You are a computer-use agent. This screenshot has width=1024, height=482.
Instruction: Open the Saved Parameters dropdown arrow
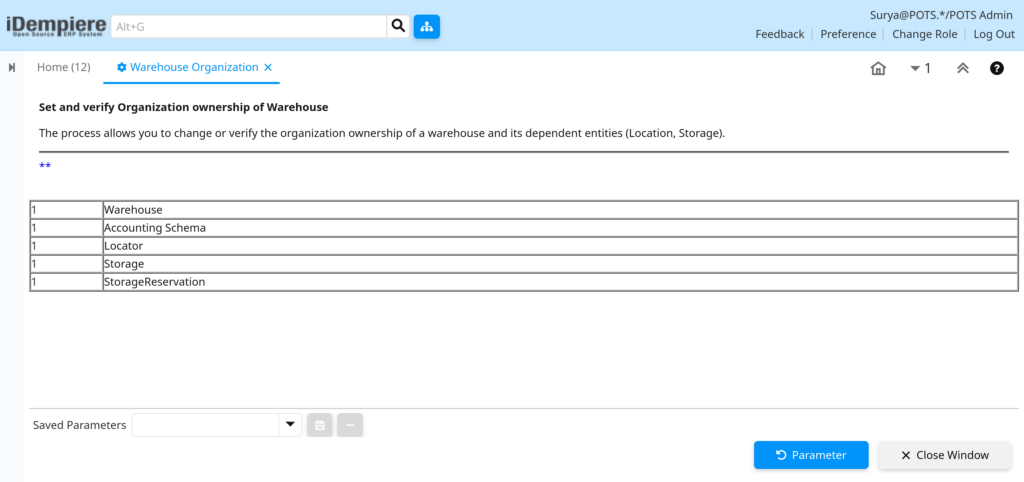(290, 425)
